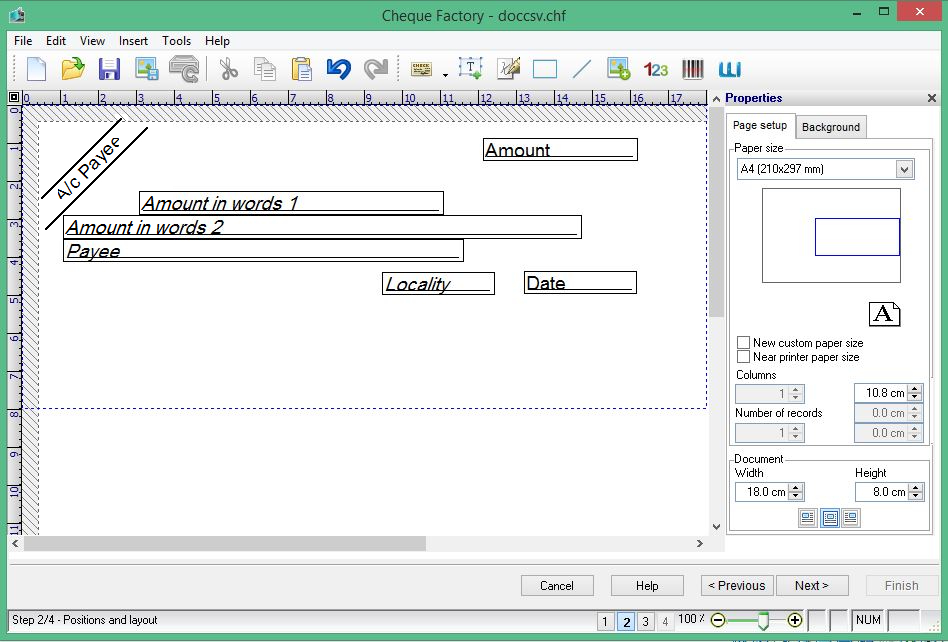The image size is (948, 642).
Task: Go to step 1 in status bar
Action: pyautogui.click(x=605, y=621)
